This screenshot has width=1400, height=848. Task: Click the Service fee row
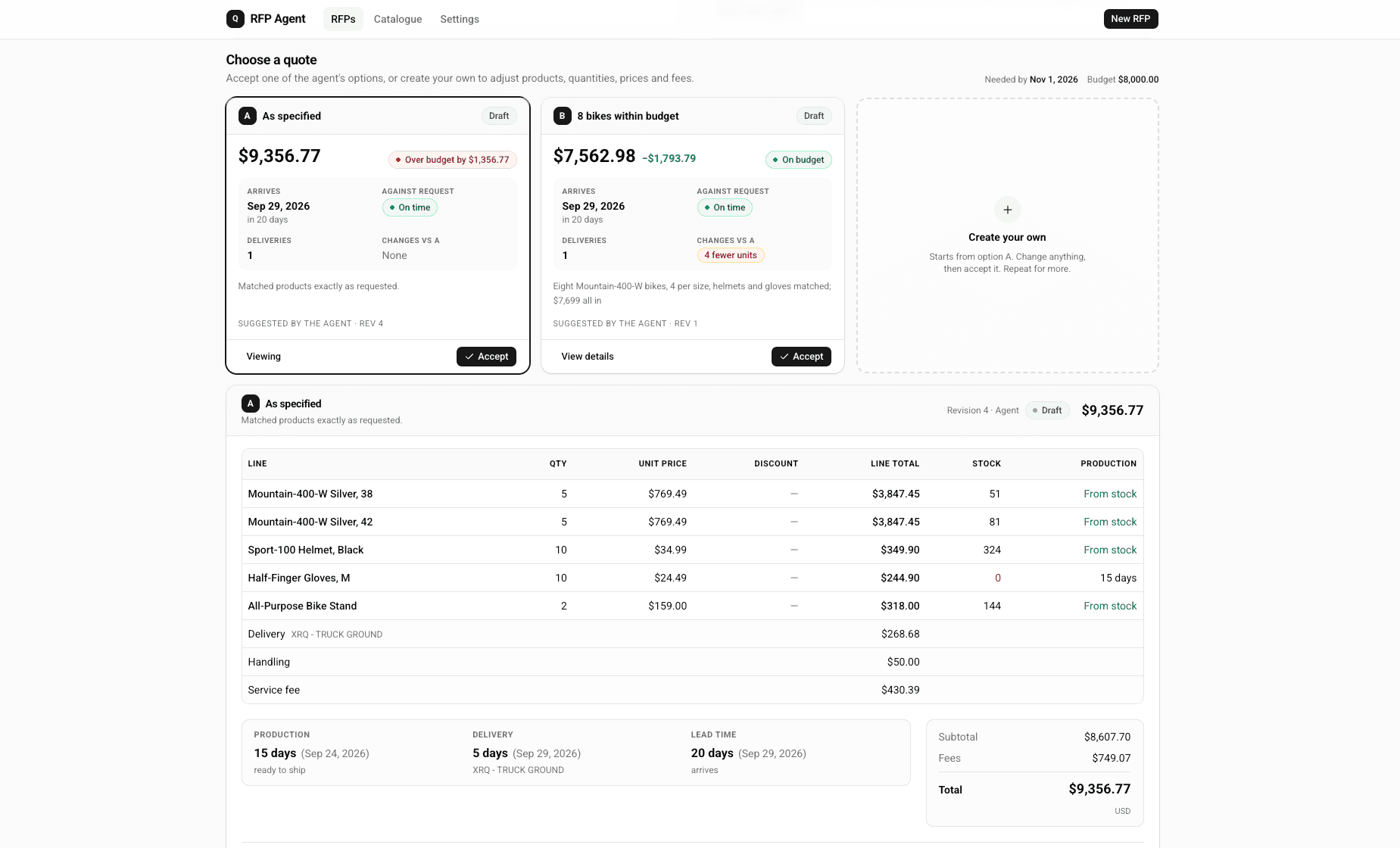[692, 690]
